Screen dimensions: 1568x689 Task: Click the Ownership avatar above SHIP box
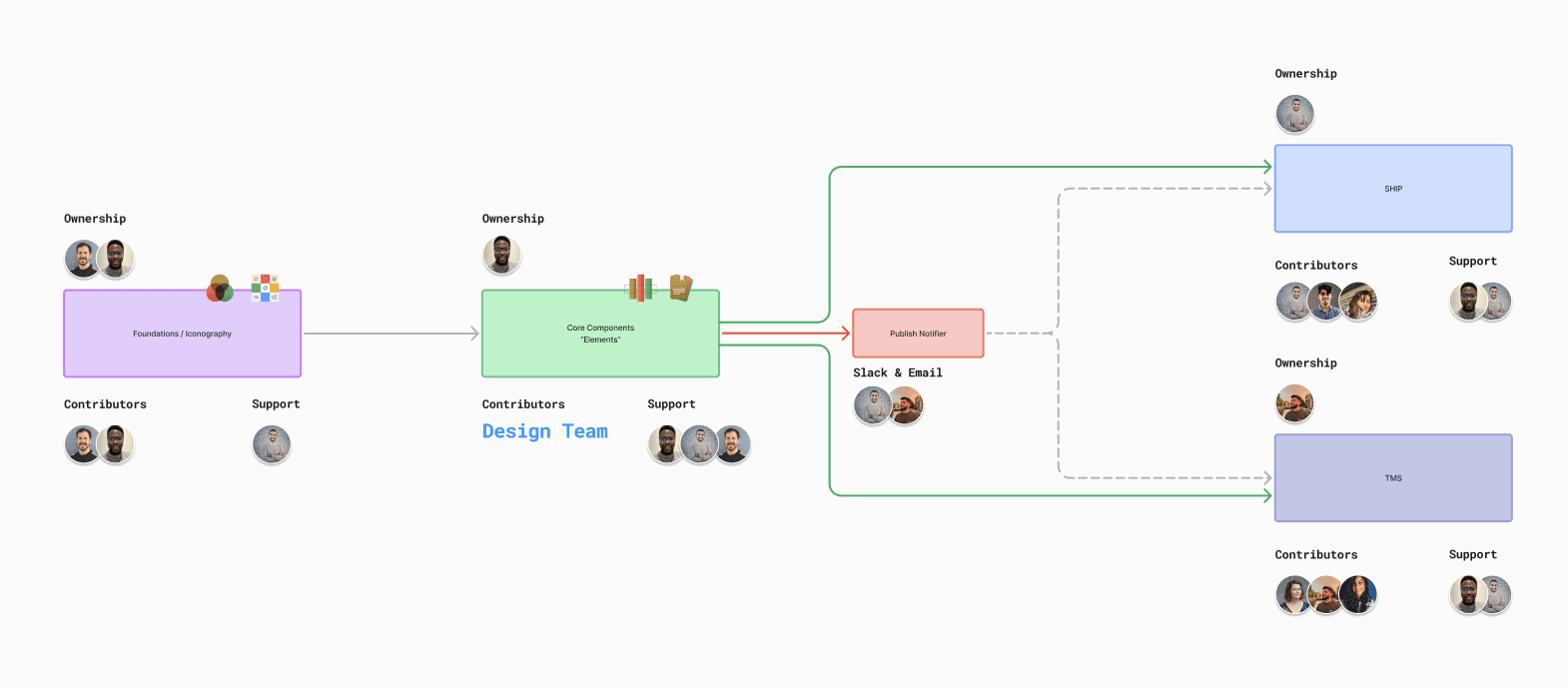[x=1294, y=114]
